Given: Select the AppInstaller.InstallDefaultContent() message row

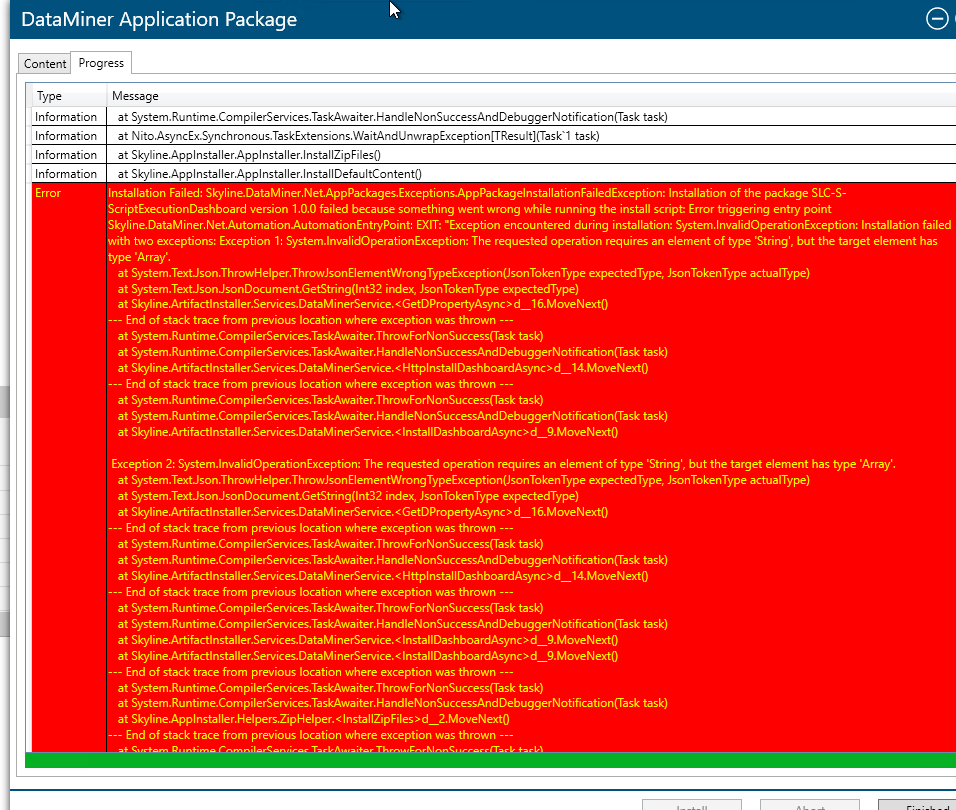Looking at the screenshot, I should 531,174.
